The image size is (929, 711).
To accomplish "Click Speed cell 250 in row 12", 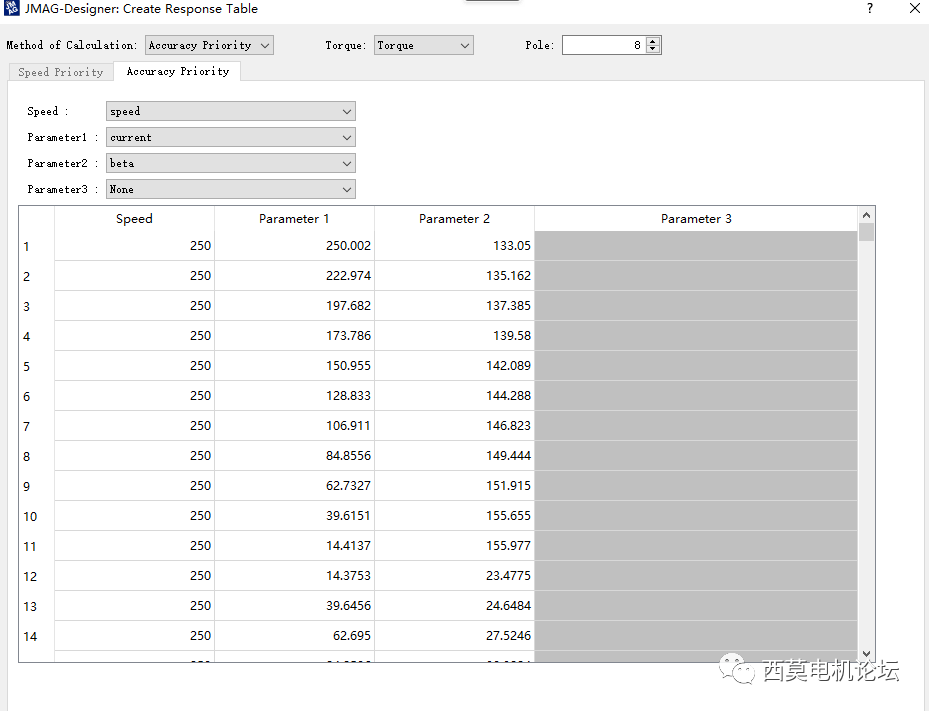I will (134, 576).
